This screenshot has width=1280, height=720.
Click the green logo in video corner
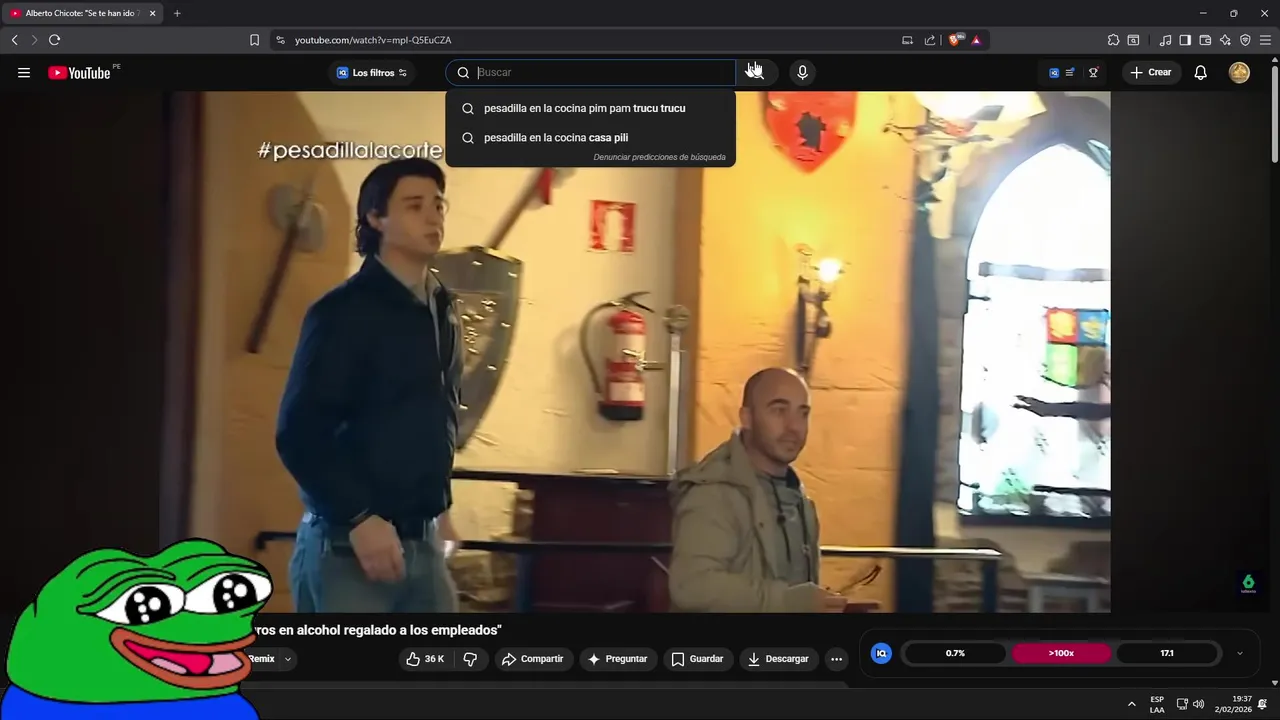[1248, 583]
